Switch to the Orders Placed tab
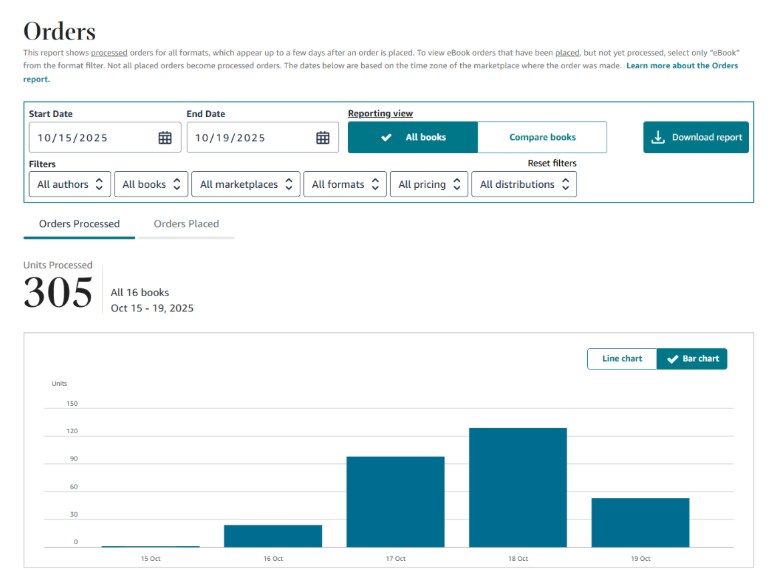Image resolution: width=779 pixels, height=582 pixels. pos(186,224)
